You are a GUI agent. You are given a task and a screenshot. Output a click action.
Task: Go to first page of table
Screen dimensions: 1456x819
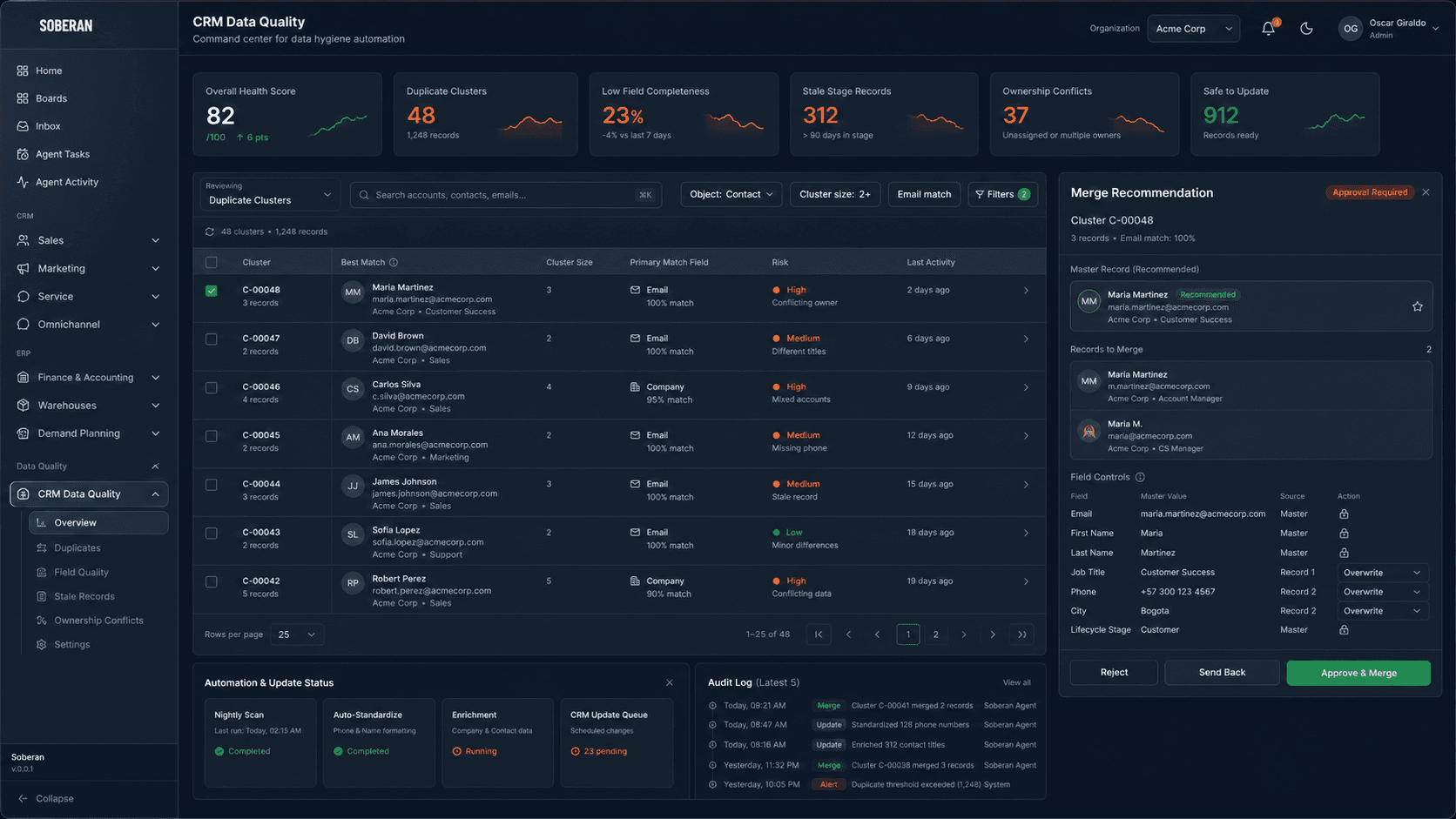tap(819, 634)
